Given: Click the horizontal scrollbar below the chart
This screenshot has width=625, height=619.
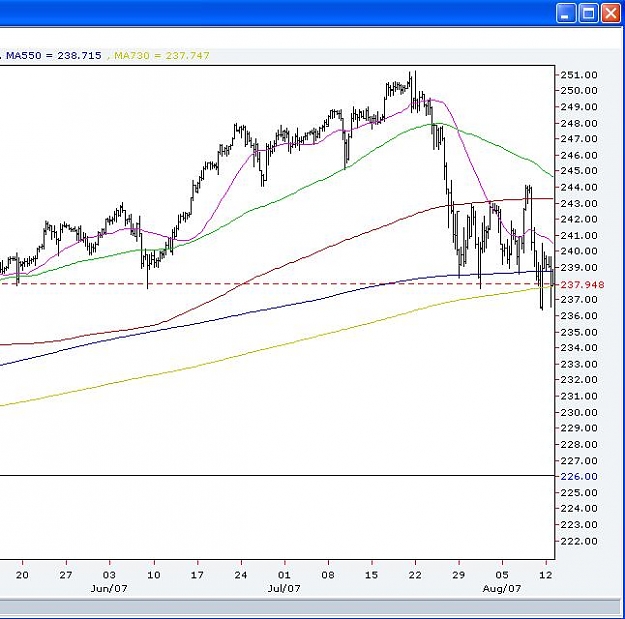Looking at the screenshot, I should pos(310,608).
